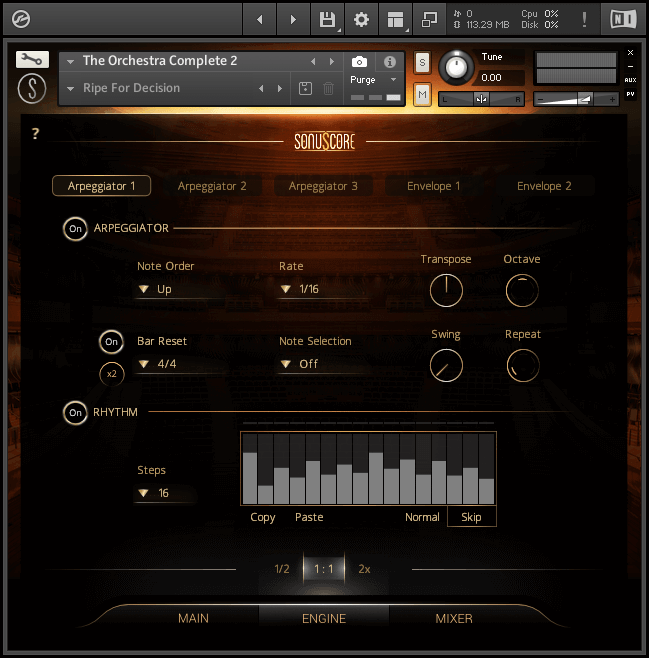Toggle the Arpeggiator On switch

tap(75, 229)
